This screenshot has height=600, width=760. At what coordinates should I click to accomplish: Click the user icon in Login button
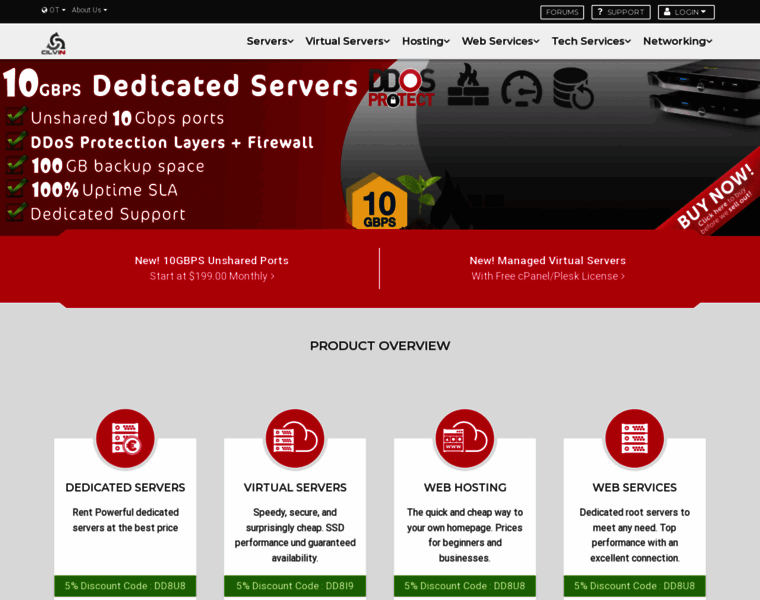[x=667, y=12]
